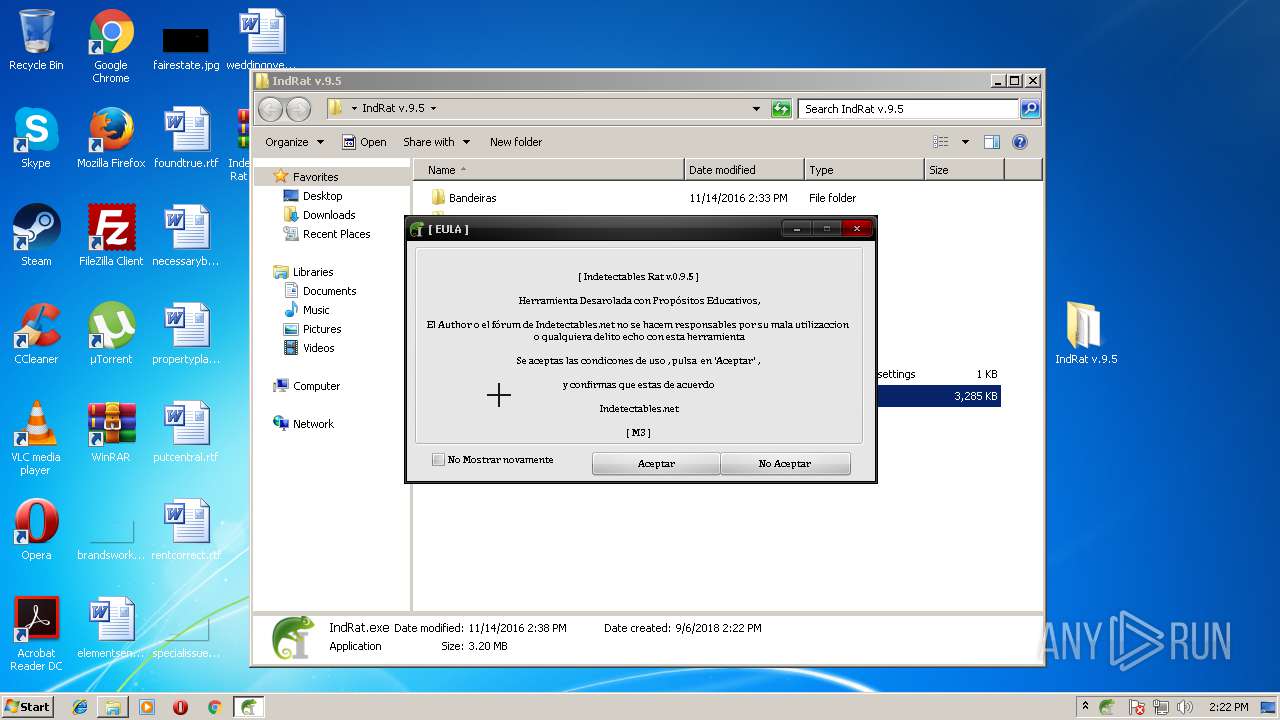Select the Steam desktop shortcut

coord(36,236)
